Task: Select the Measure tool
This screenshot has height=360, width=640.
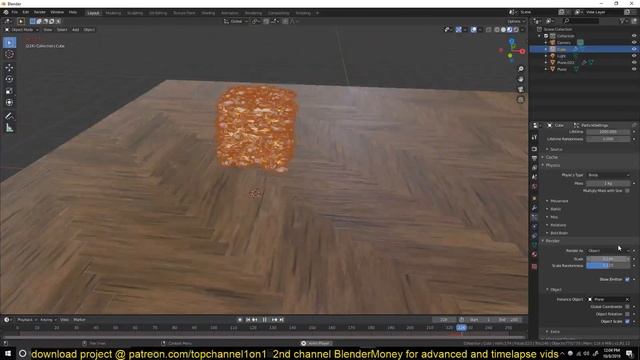Action: [x=9, y=128]
